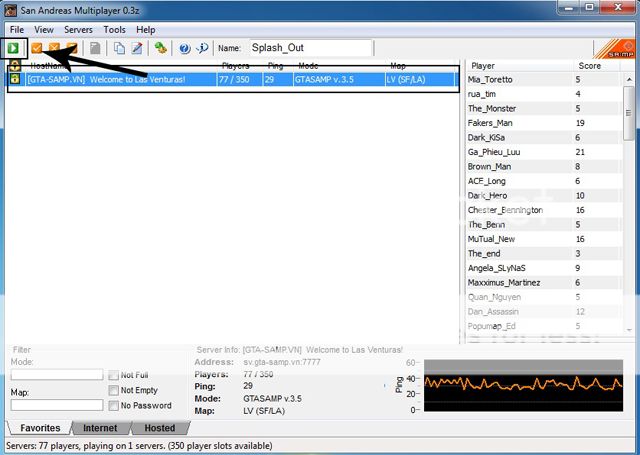Switch to the Hosted tab
Screen dimensions: 640x455
[160, 428]
